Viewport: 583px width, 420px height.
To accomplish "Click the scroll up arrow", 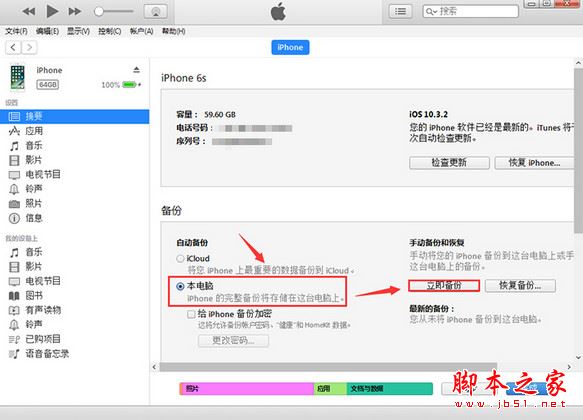I will click(x=579, y=63).
